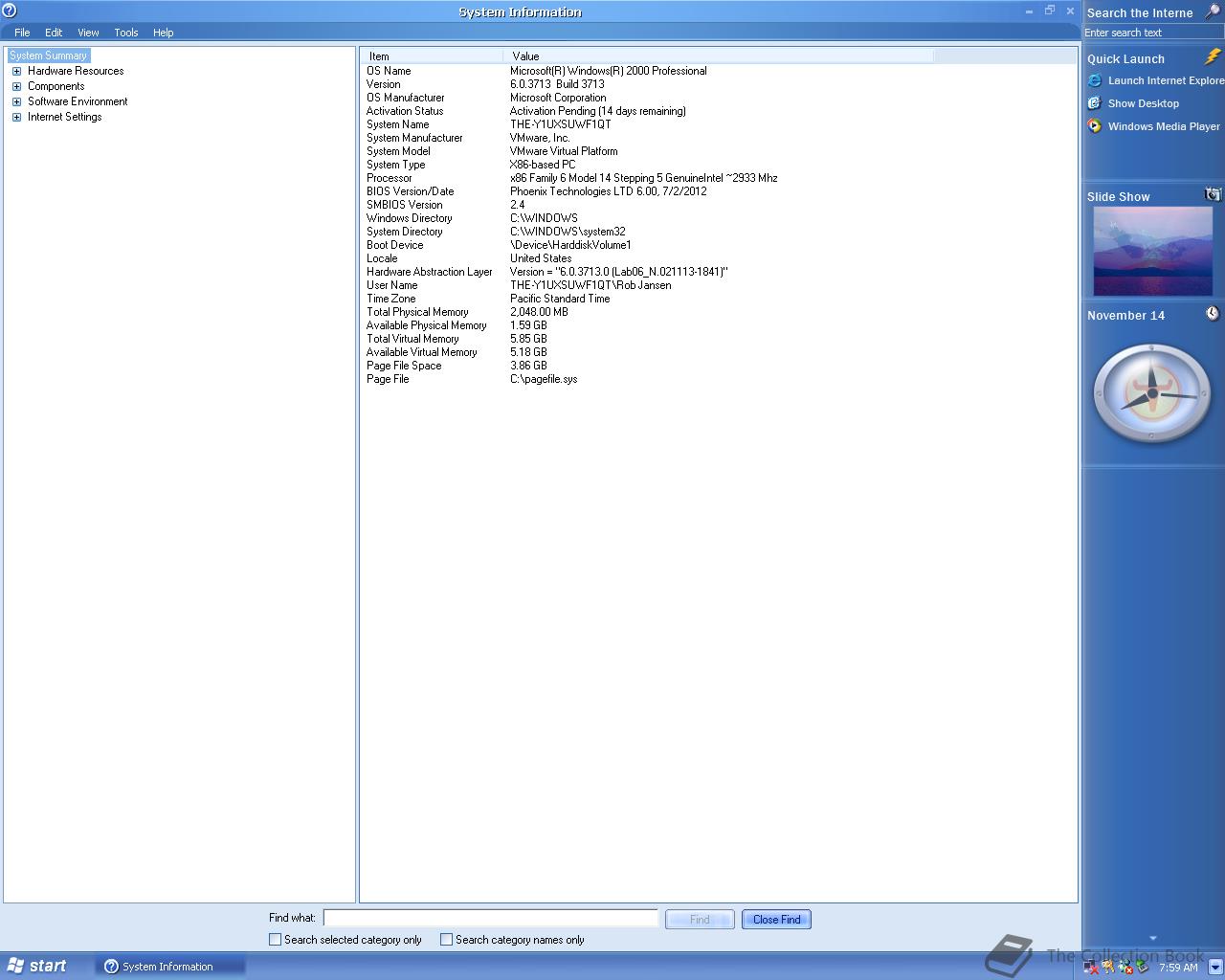The image size is (1225, 980).
Task: Click Launch Internet Explorer link
Action: pyautogui.click(x=1166, y=80)
